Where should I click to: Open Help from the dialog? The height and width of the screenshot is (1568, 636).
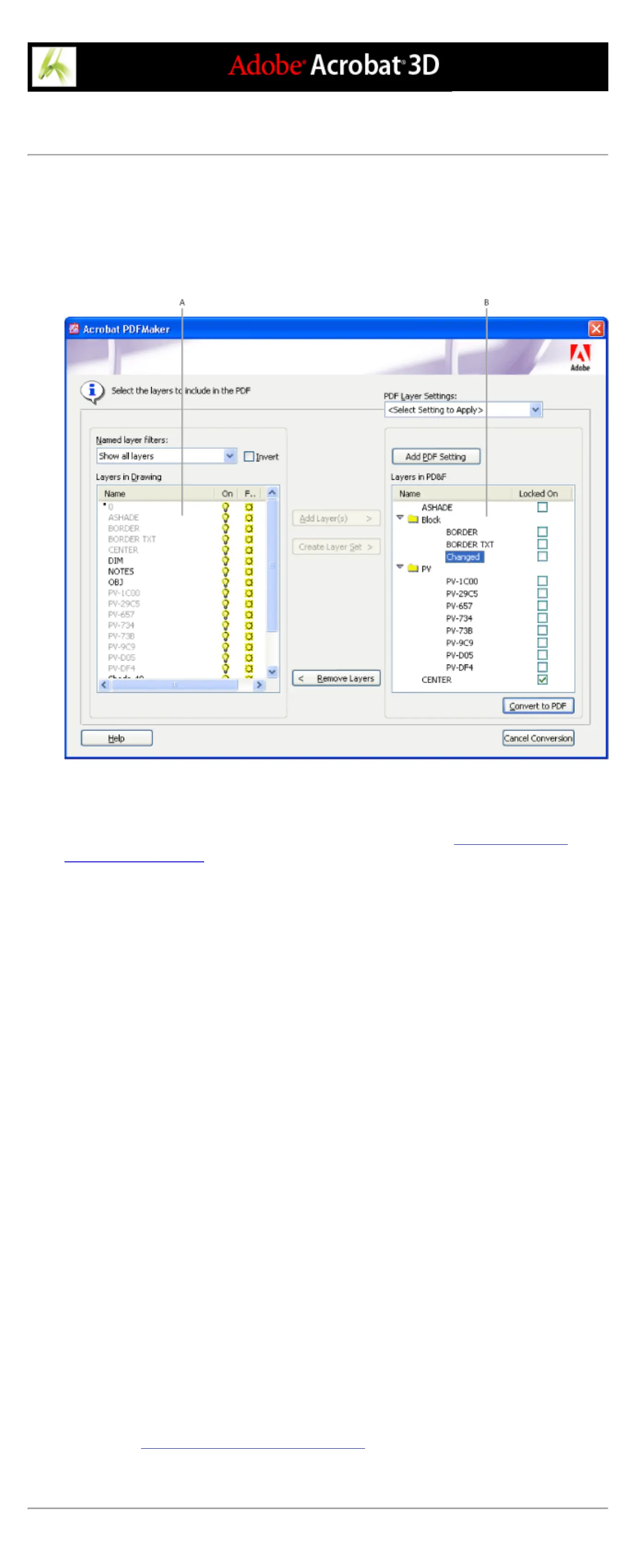pyautogui.click(x=116, y=738)
